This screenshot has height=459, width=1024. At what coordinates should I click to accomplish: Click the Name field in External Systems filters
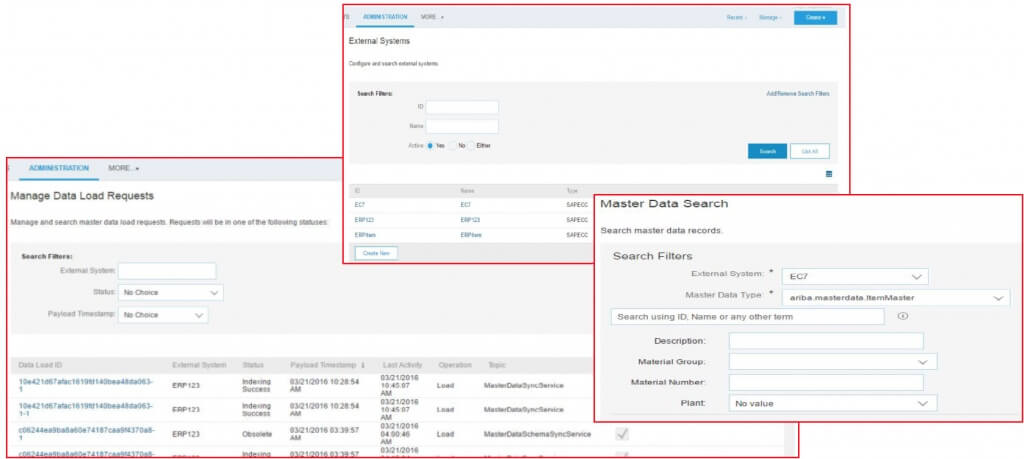[x=462, y=126]
